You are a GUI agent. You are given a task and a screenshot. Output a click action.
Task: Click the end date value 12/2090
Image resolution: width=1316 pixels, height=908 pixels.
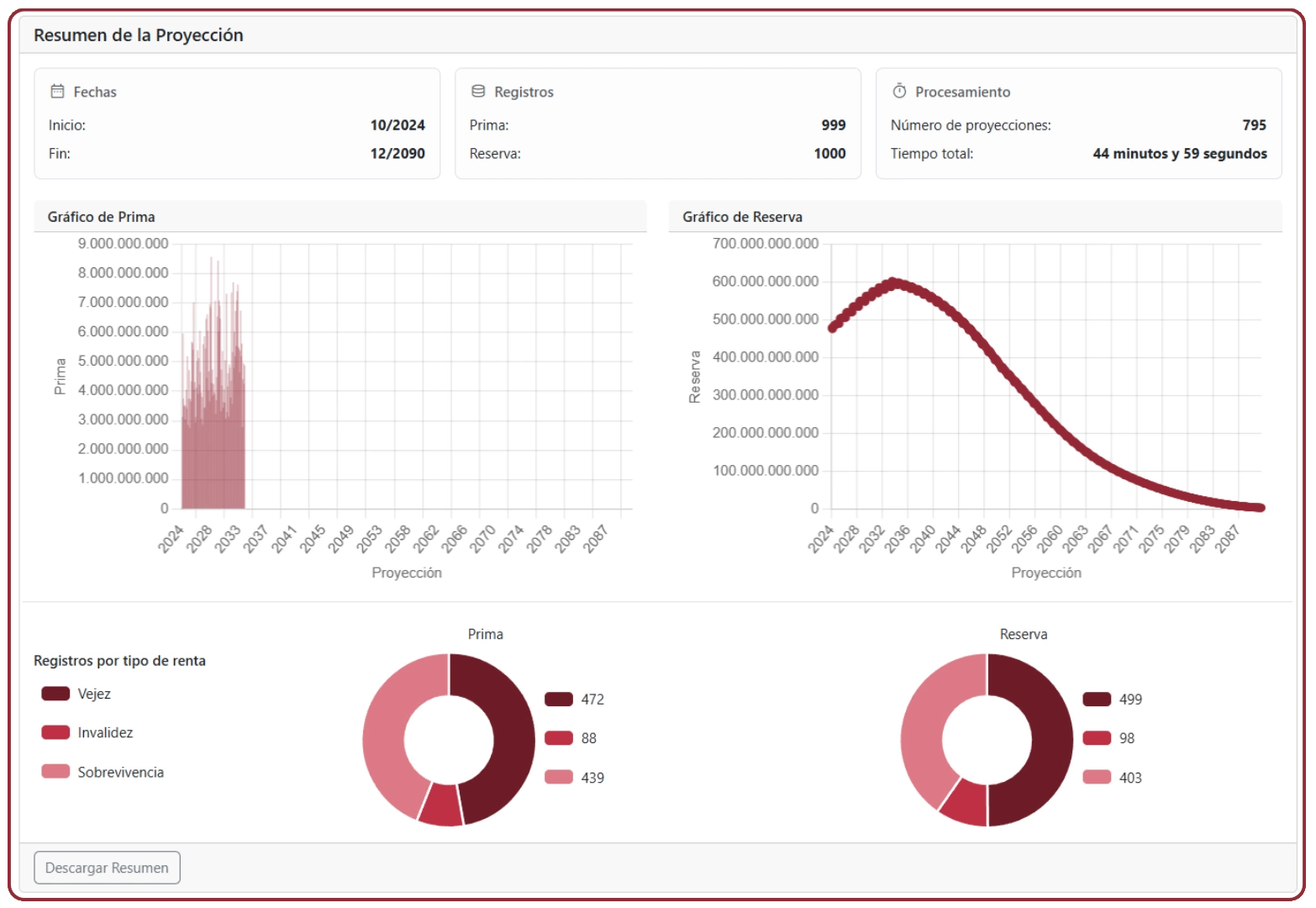pyautogui.click(x=397, y=154)
